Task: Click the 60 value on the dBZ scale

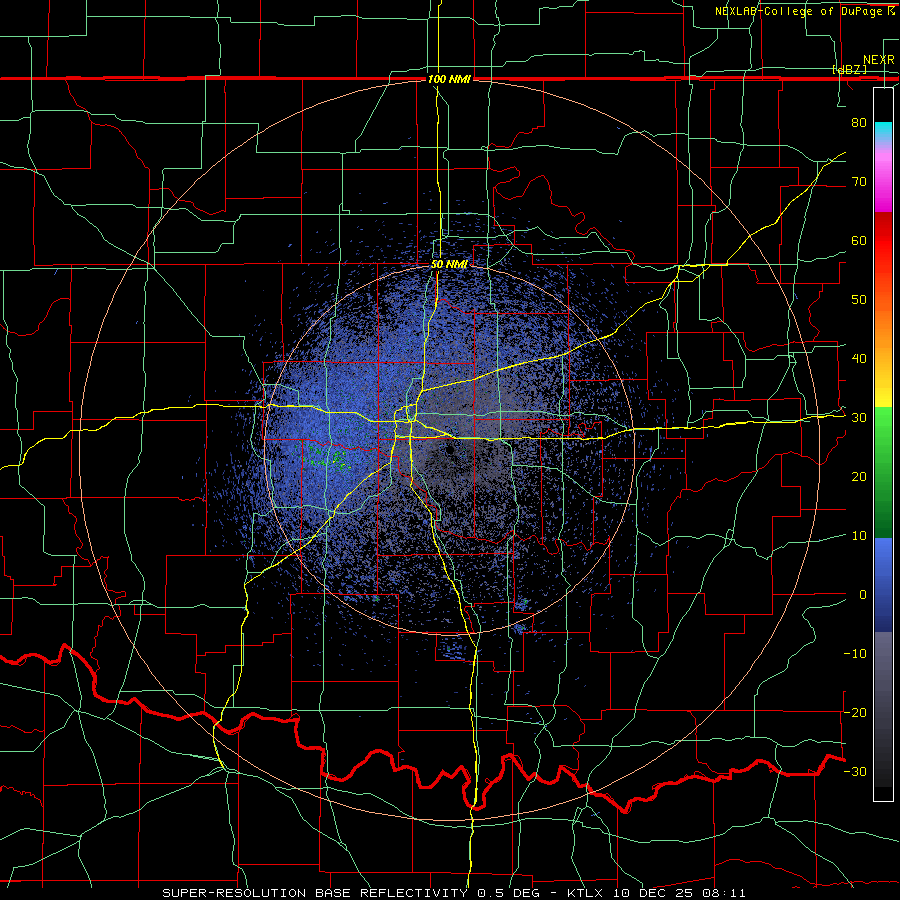Action: [859, 240]
